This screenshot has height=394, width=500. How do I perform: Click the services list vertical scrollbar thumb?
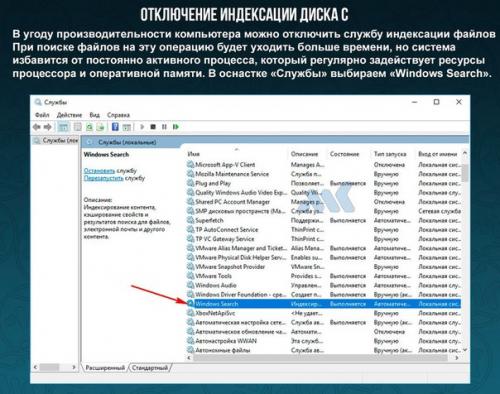point(465,173)
